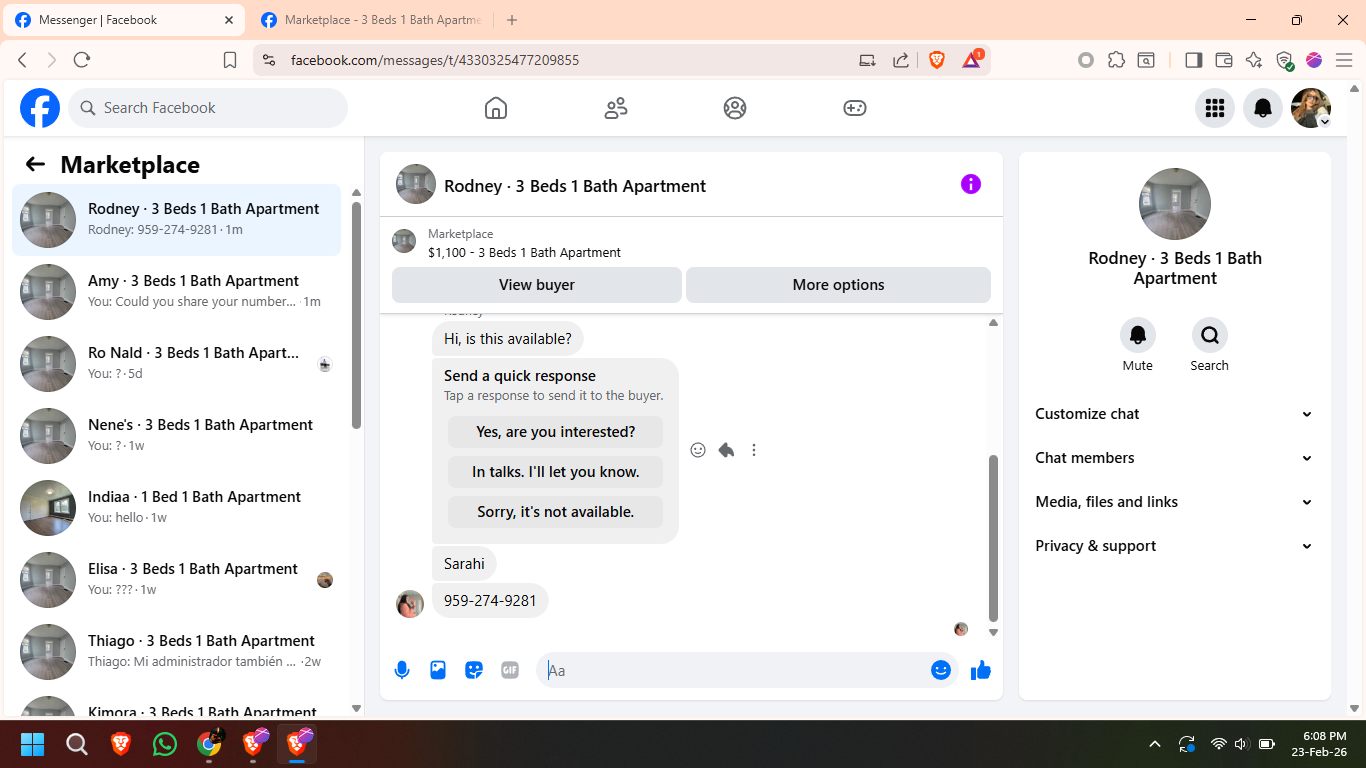Viewport: 1366px width, 768px height.
Task: Select the Messenger | Facebook browser tab
Action: point(125,20)
